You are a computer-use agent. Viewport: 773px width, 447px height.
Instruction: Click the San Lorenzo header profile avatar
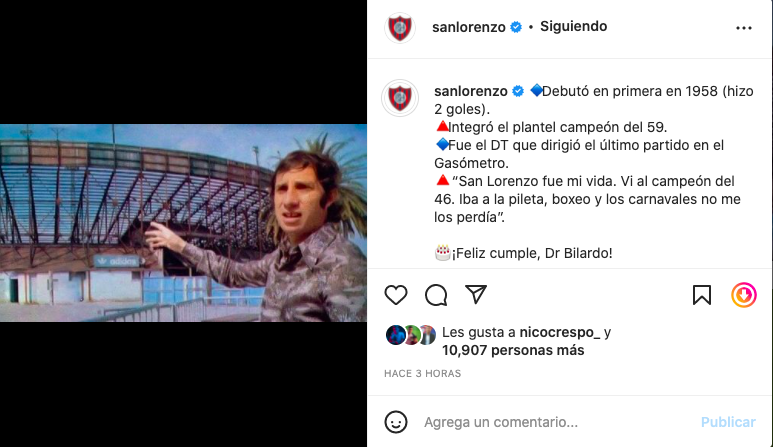(400, 27)
